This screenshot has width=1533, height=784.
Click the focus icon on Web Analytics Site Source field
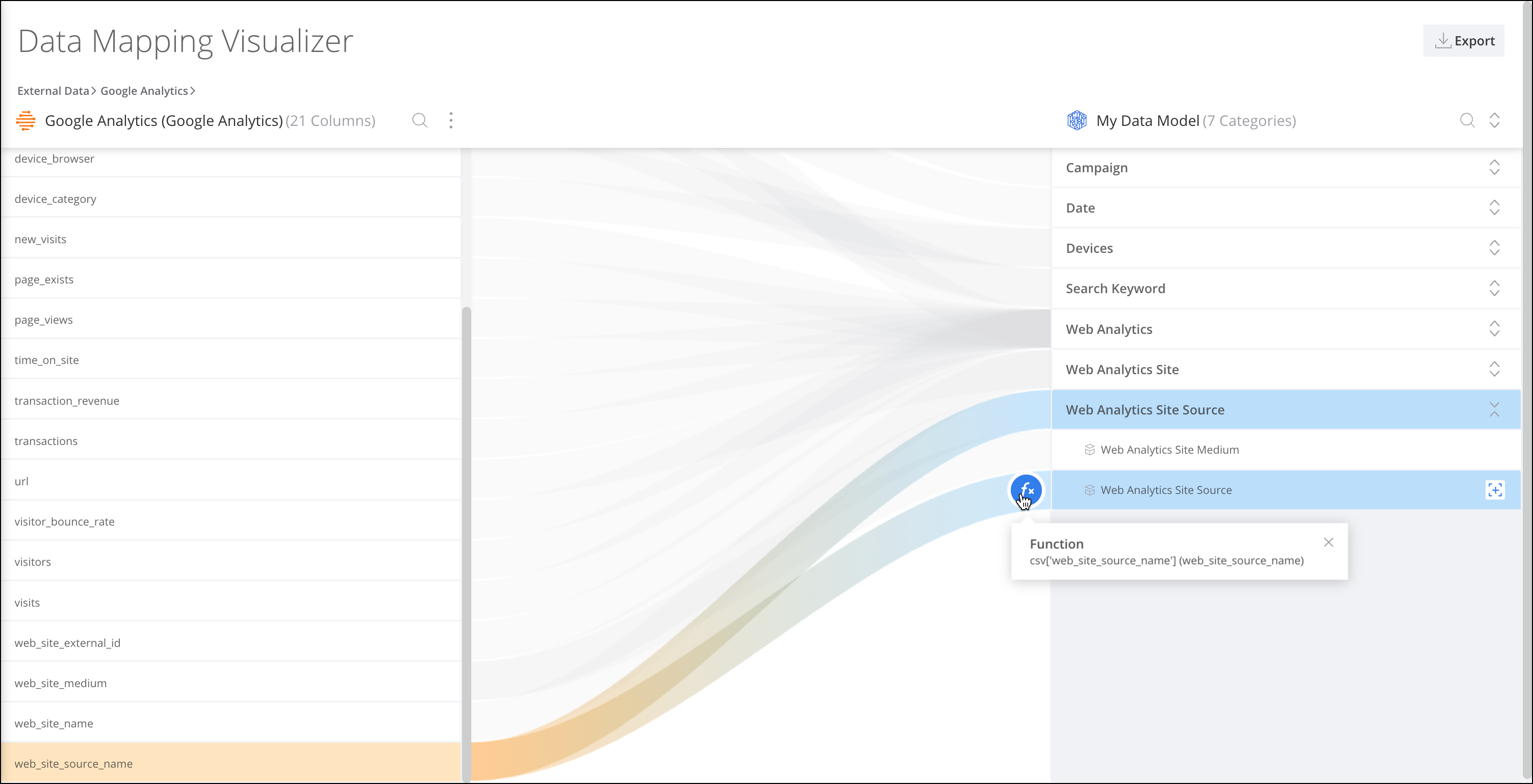click(1495, 489)
